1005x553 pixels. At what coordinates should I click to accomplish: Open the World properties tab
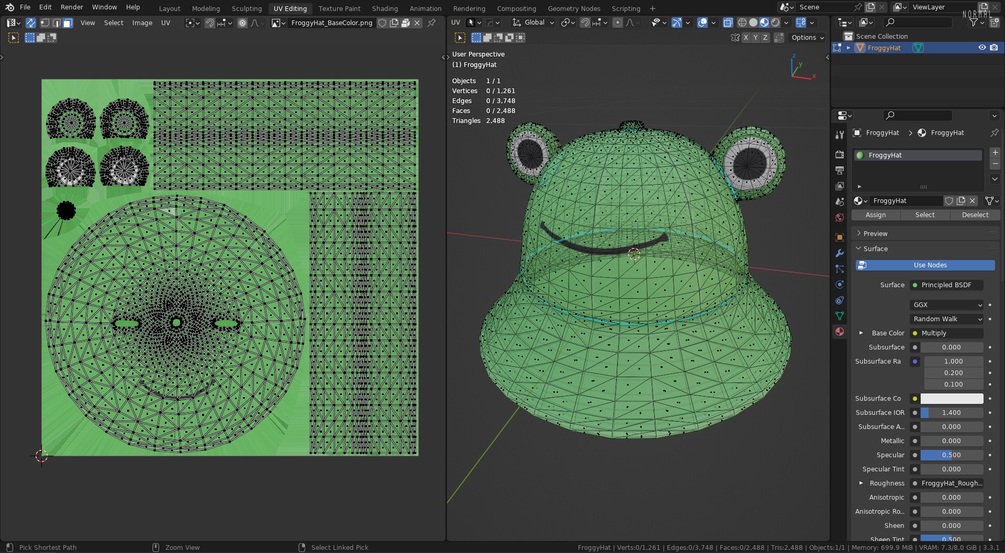coord(840,218)
